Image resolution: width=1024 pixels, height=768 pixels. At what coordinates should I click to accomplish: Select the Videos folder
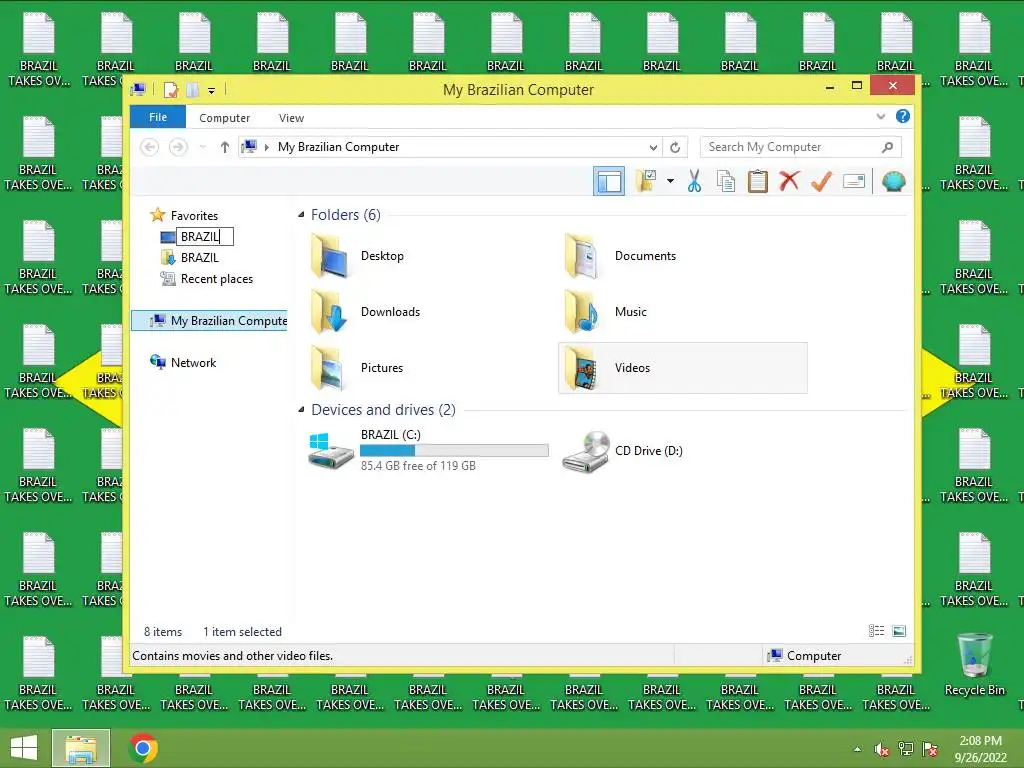683,368
